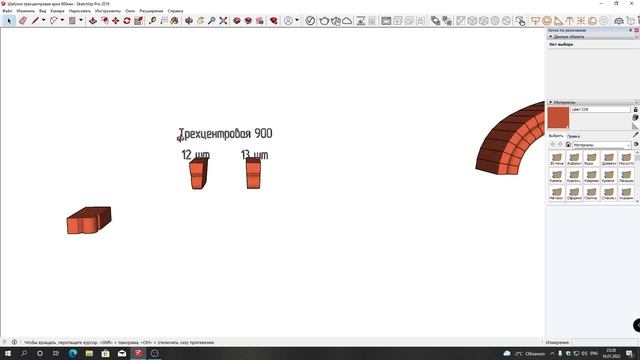This screenshot has width=640, height=360.
Task: Click the material name field
Action: point(600,109)
